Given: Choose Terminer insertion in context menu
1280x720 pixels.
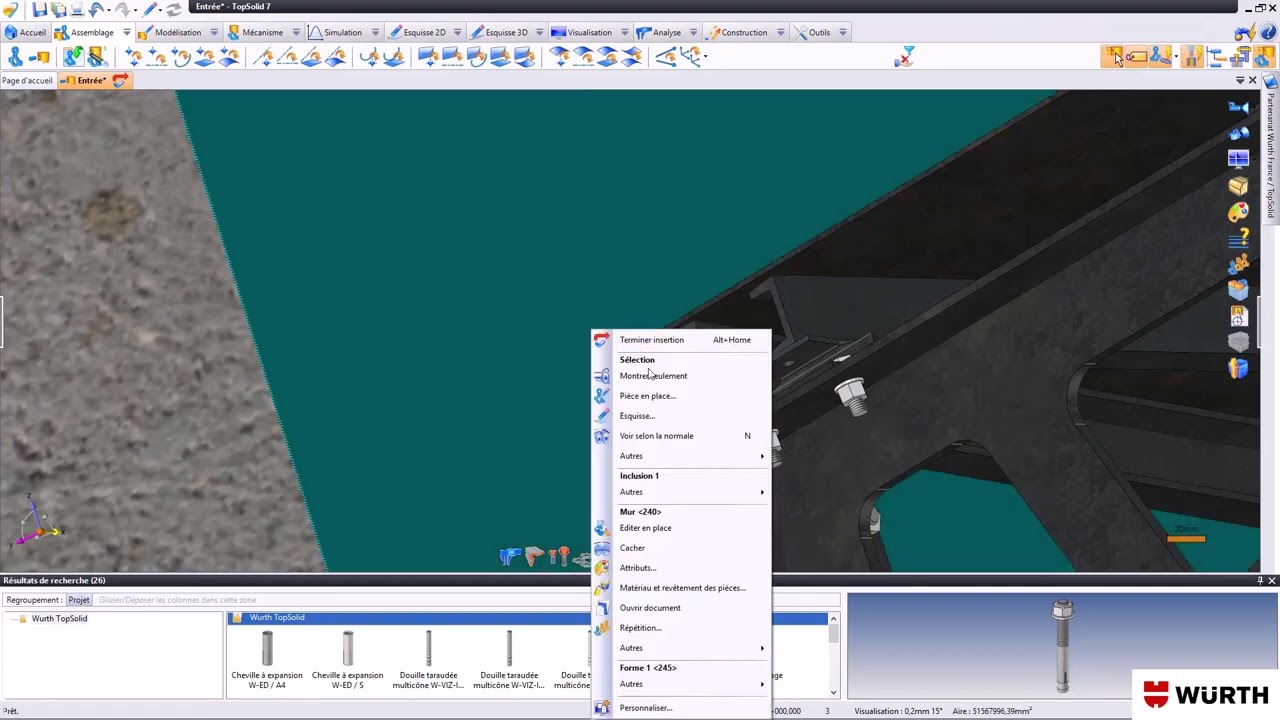Looking at the screenshot, I should (682, 340).
